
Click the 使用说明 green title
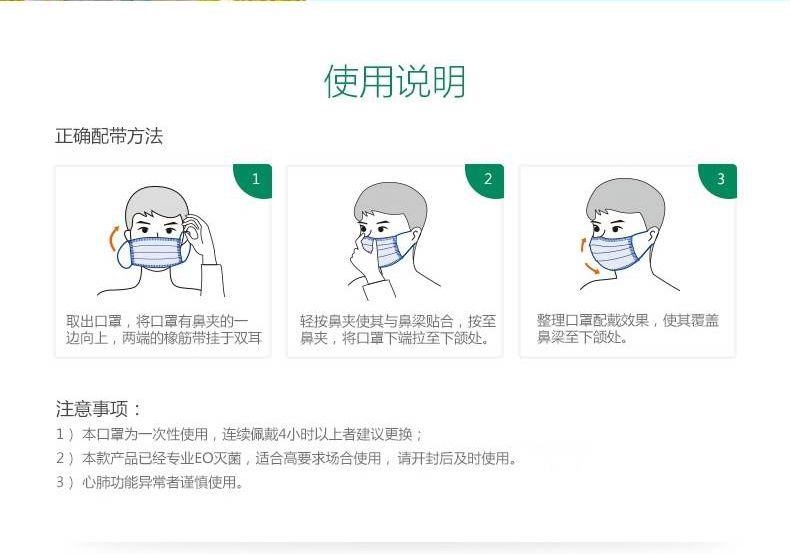394,81
